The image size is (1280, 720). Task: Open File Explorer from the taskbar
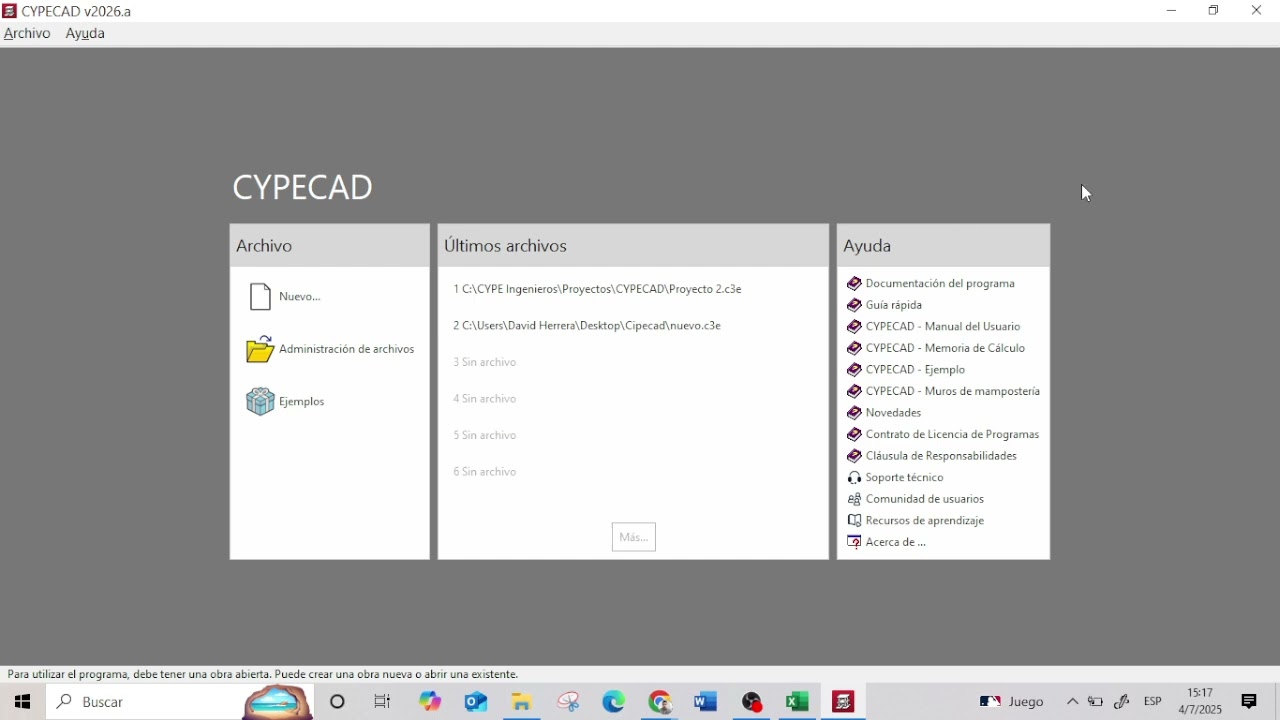tap(523, 703)
